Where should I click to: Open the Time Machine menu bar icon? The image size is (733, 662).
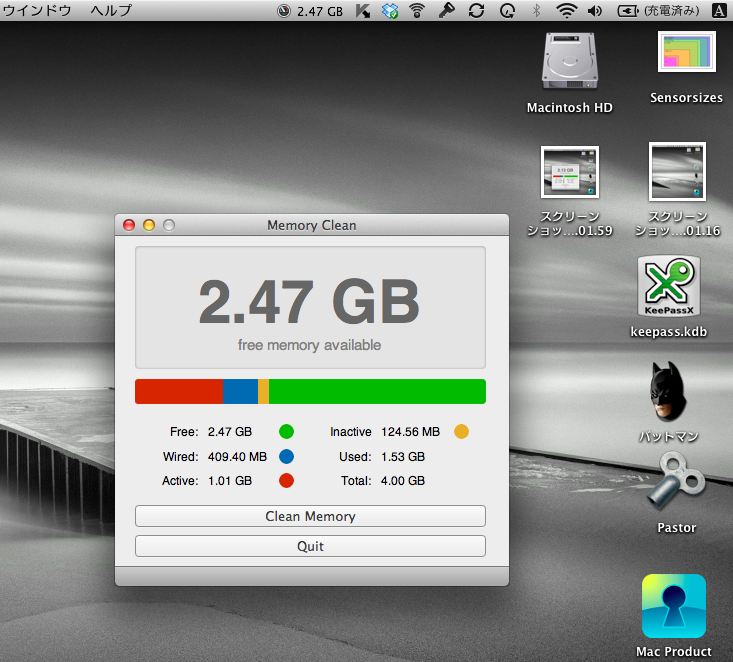(507, 11)
